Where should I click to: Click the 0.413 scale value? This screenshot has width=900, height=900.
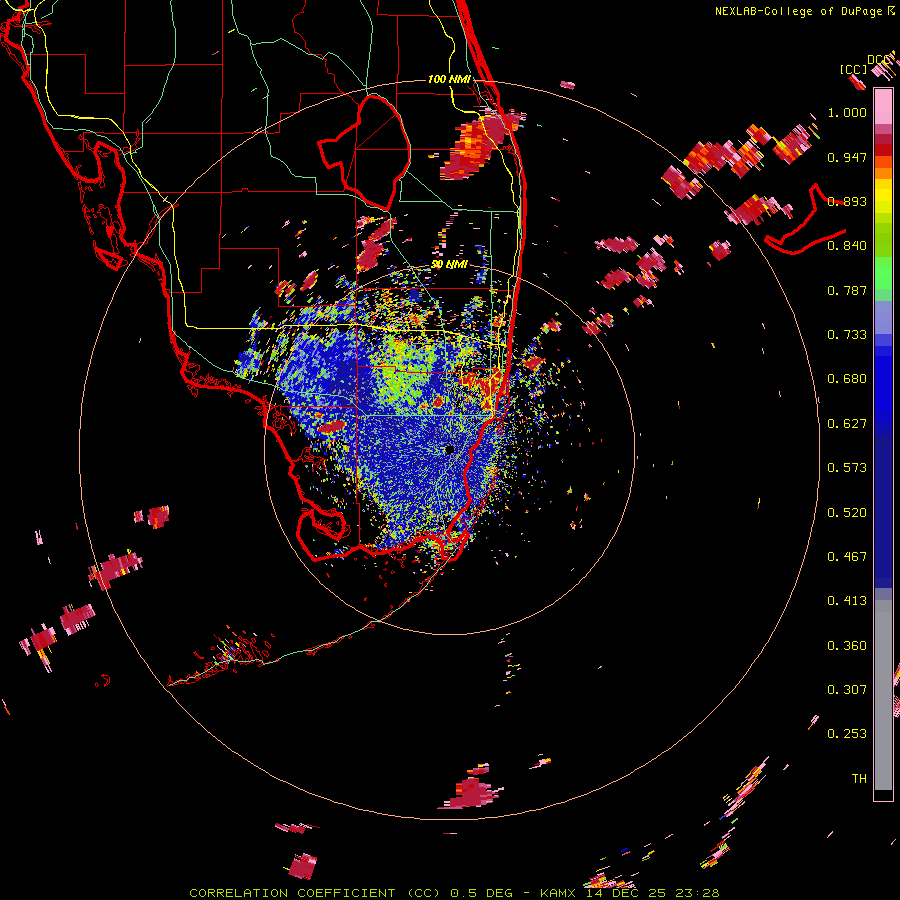pos(847,601)
